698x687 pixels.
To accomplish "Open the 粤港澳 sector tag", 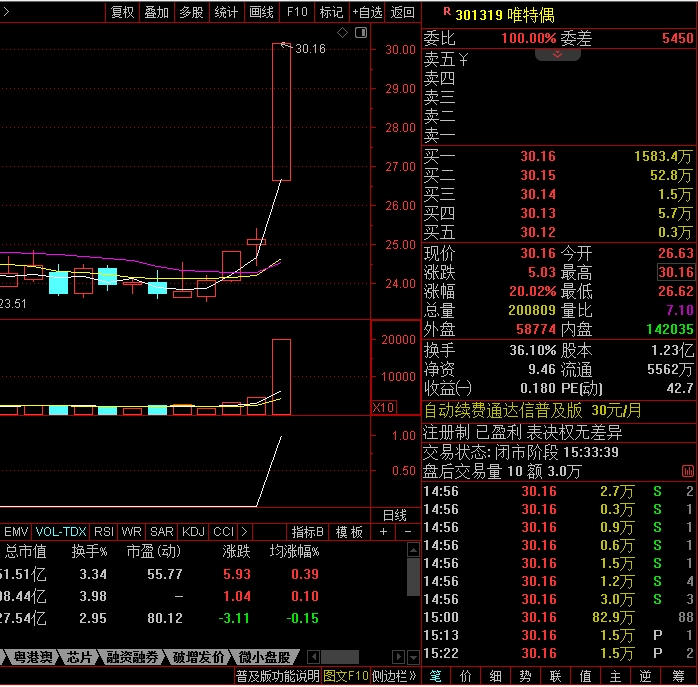I will click(33, 657).
